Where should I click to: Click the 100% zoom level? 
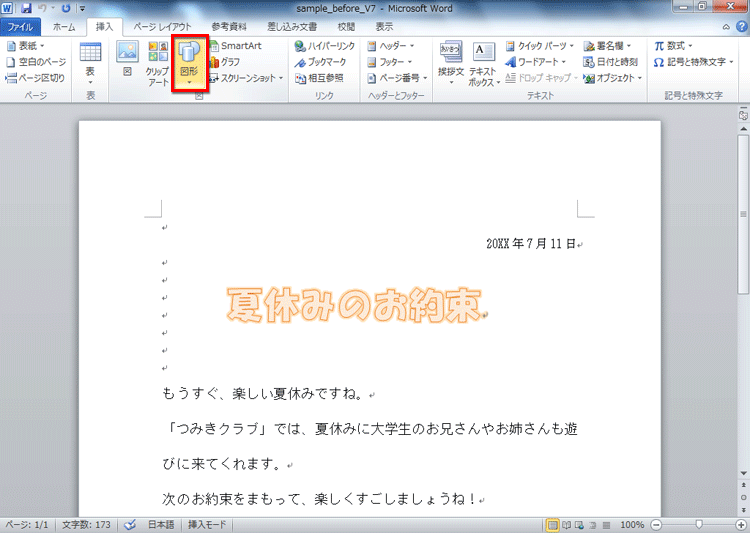[x=632, y=525]
